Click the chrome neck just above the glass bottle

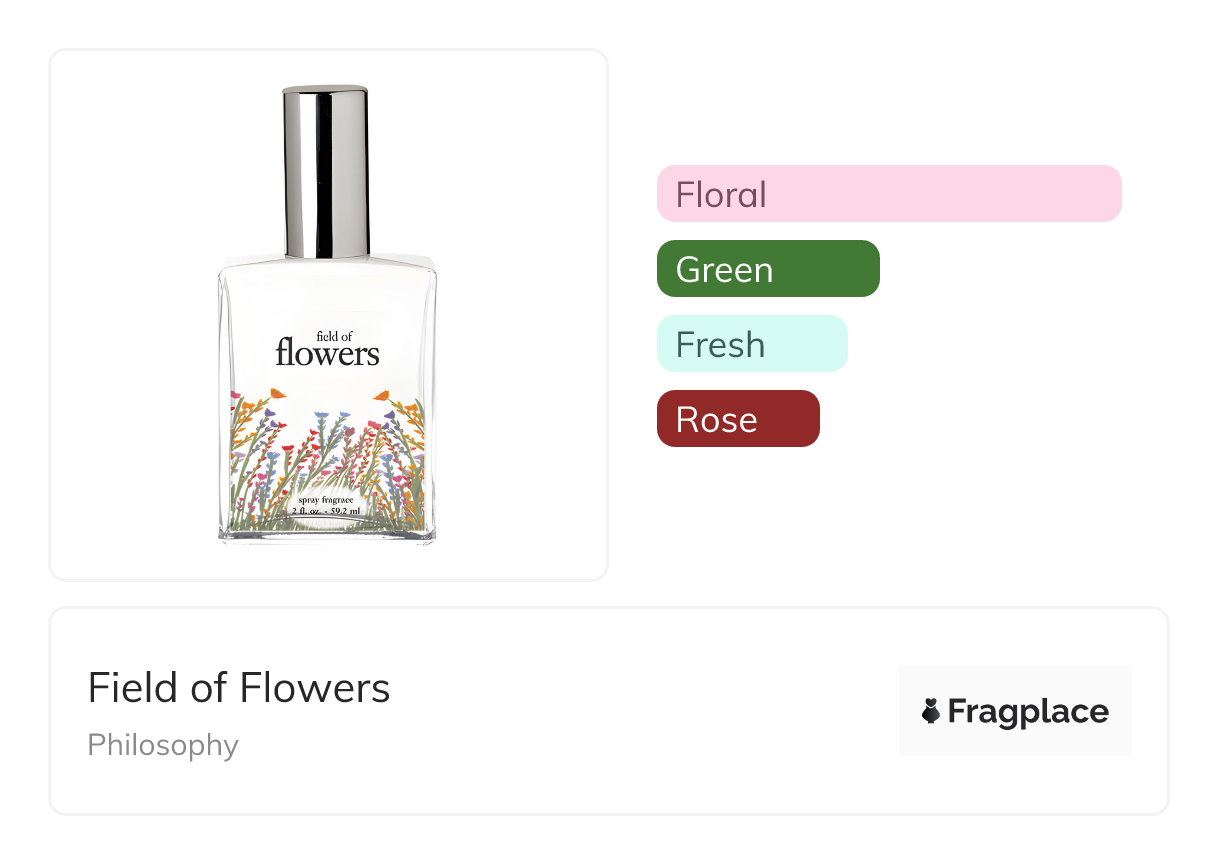(325, 243)
